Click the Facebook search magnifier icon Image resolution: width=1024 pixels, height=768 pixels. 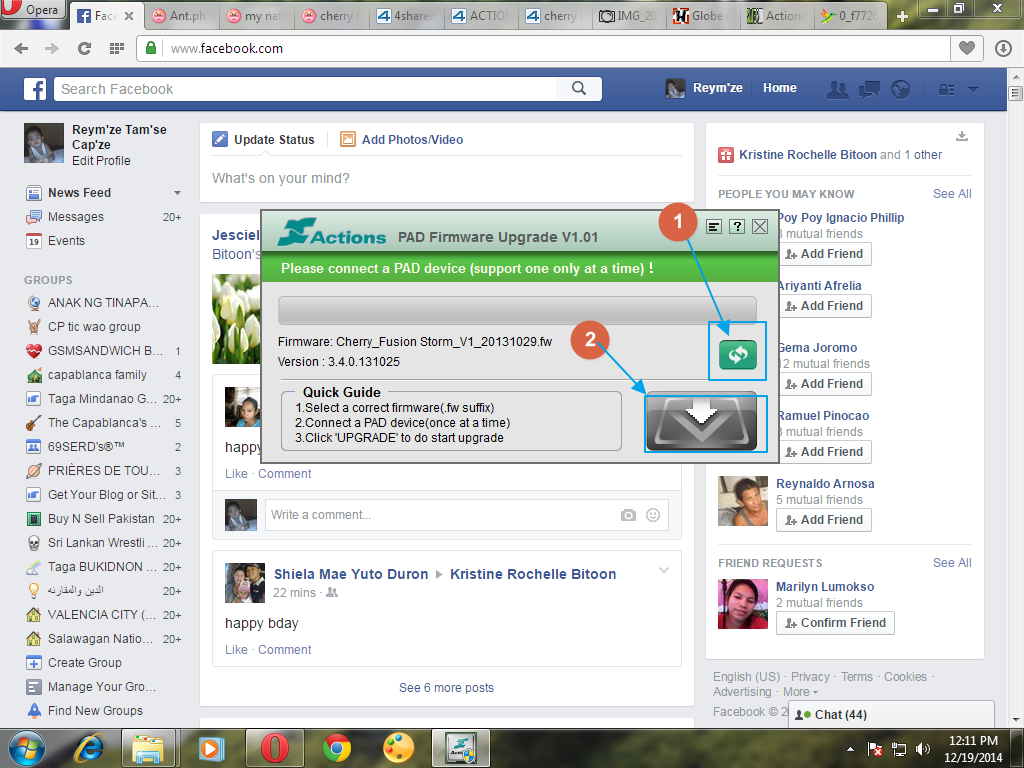(579, 88)
